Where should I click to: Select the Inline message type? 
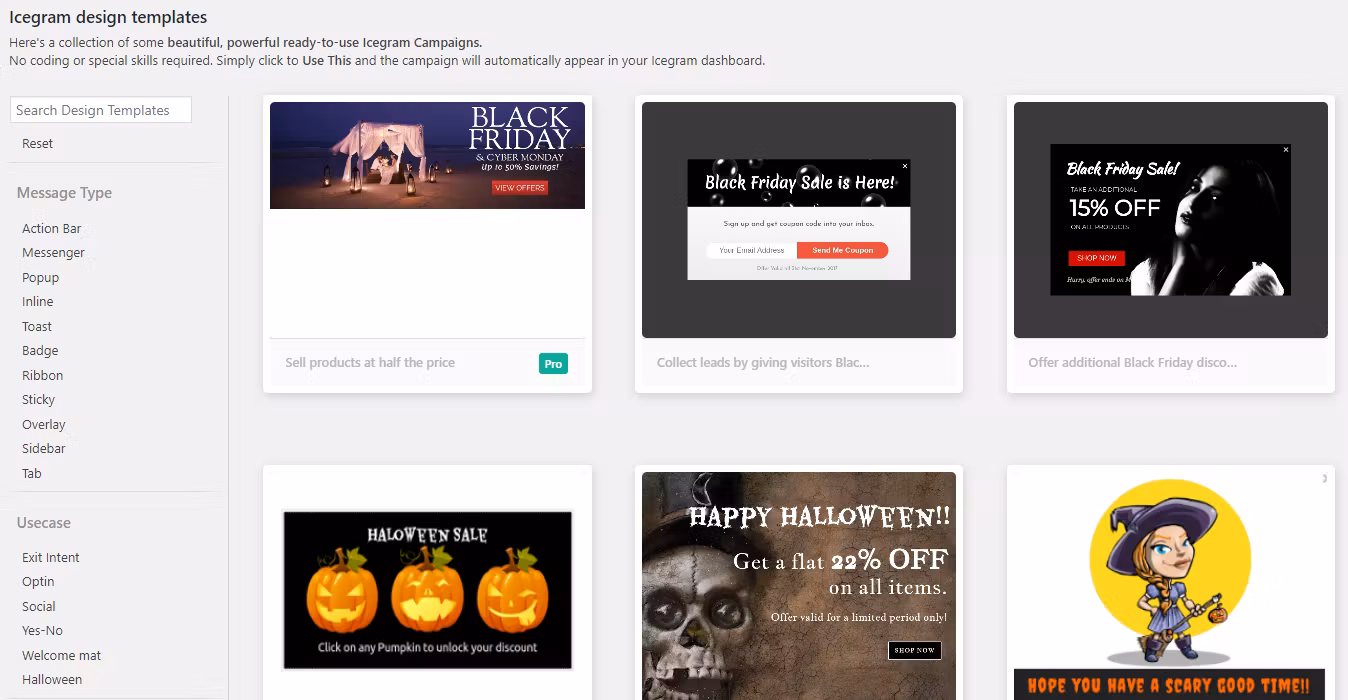(x=37, y=301)
